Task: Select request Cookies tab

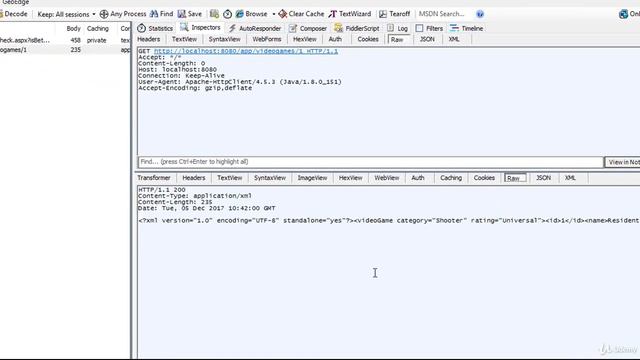Action: [x=368, y=39]
